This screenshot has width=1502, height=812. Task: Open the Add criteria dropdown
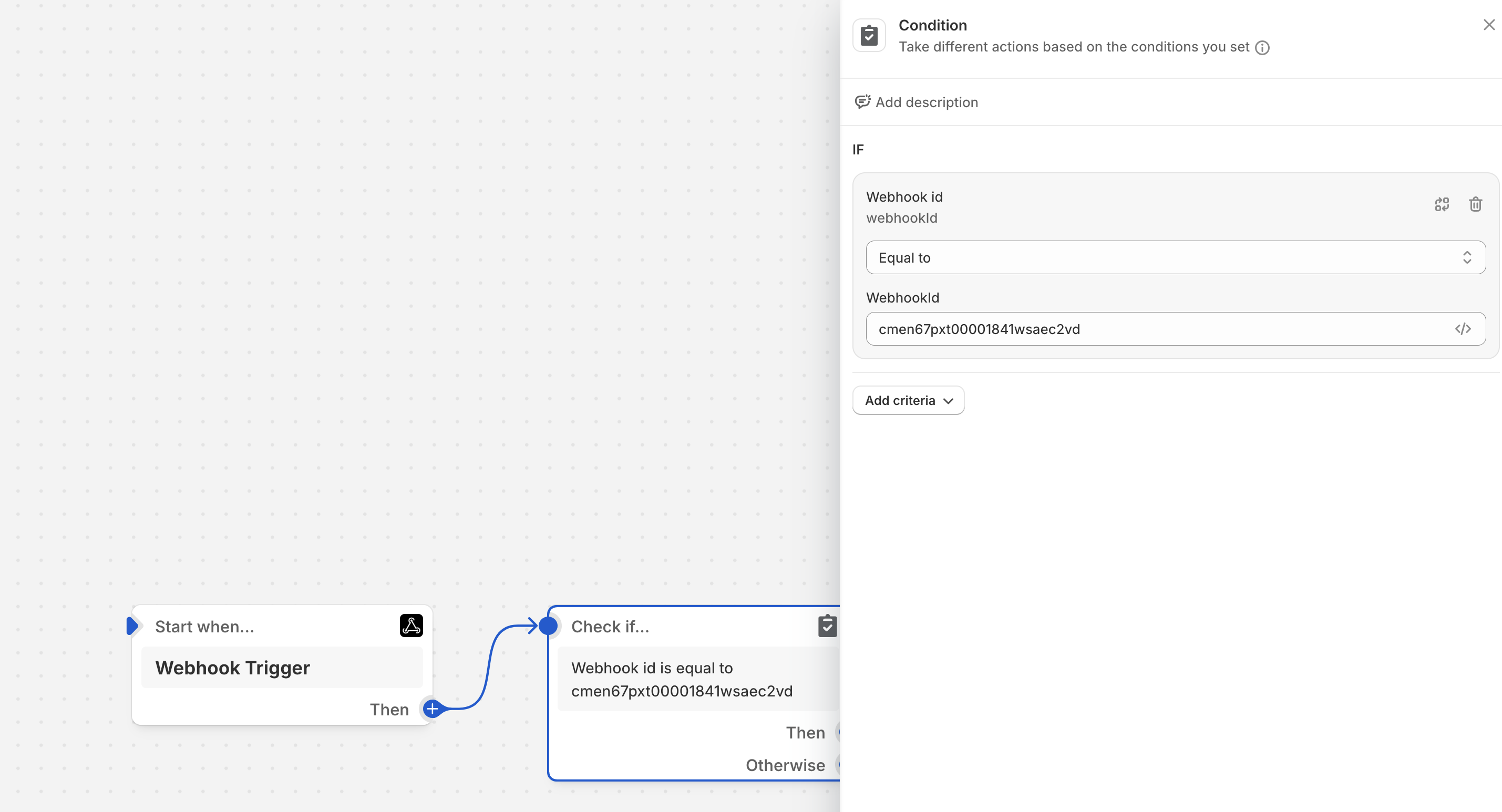[908, 400]
